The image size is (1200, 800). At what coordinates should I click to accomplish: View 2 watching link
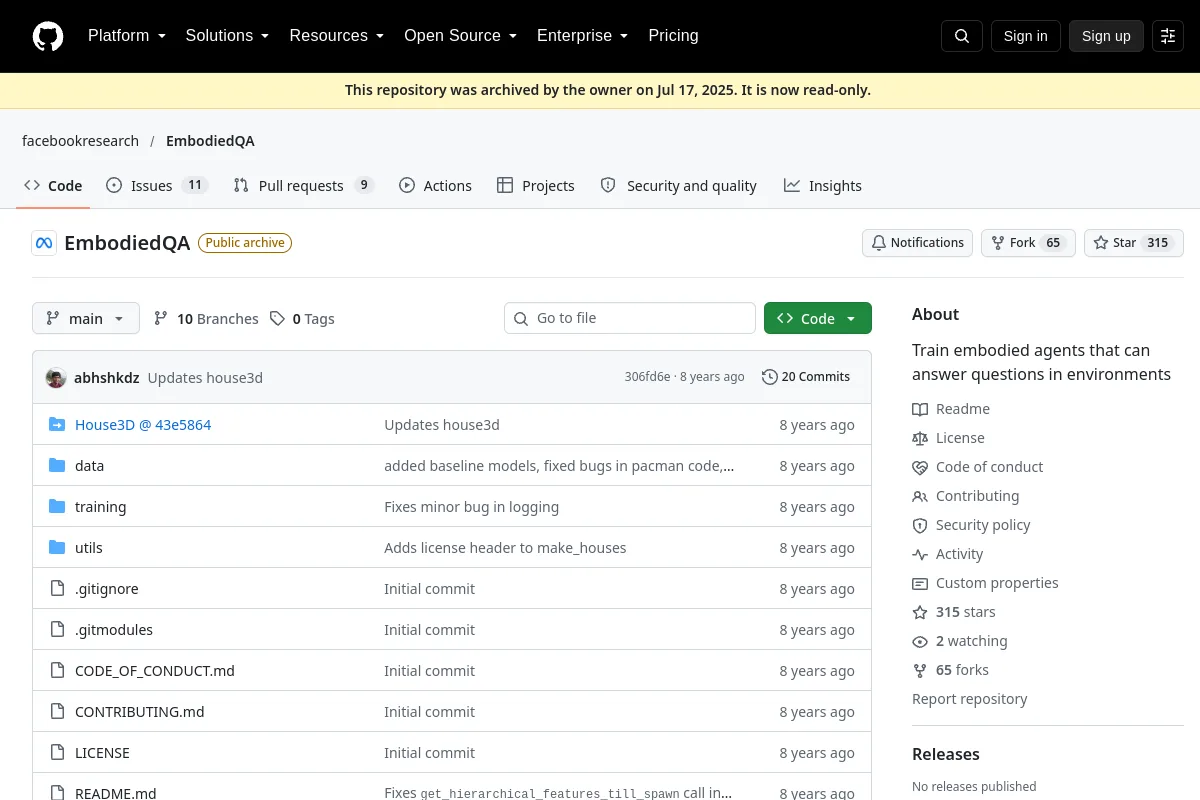click(x=960, y=641)
